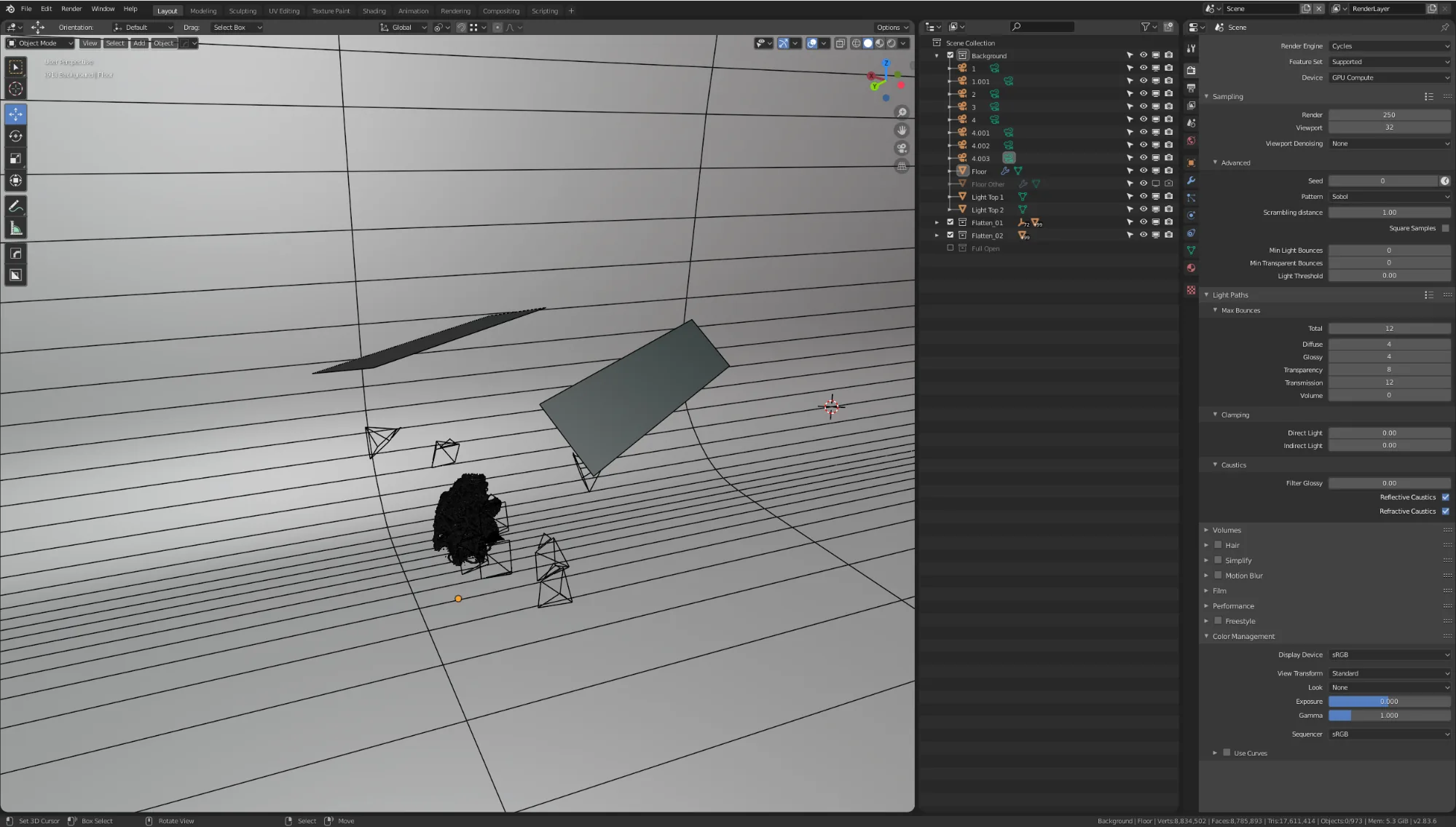
Task: Enable the Simplify checkbox
Action: click(x=1218, y=560)
